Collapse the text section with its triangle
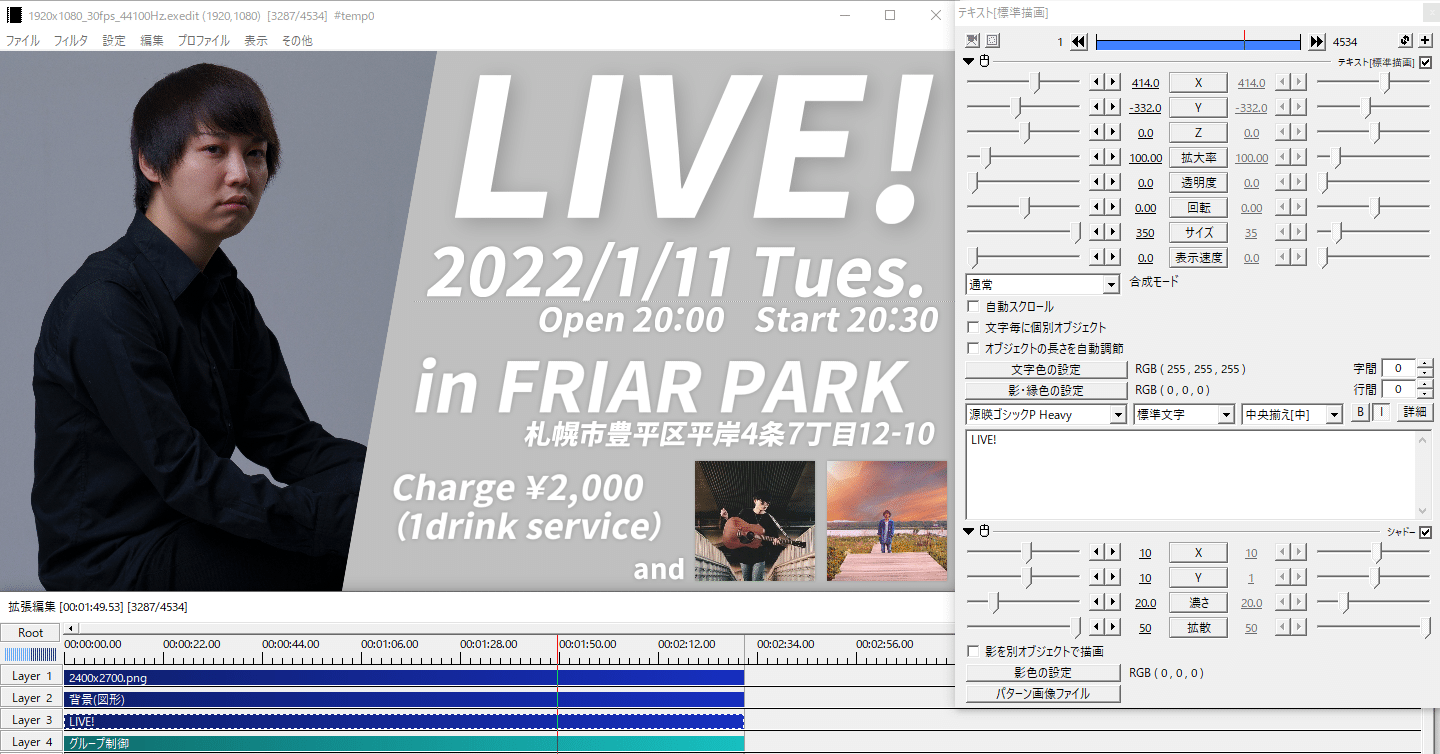Screen dimensions: 1440x754 coord(969,62)
